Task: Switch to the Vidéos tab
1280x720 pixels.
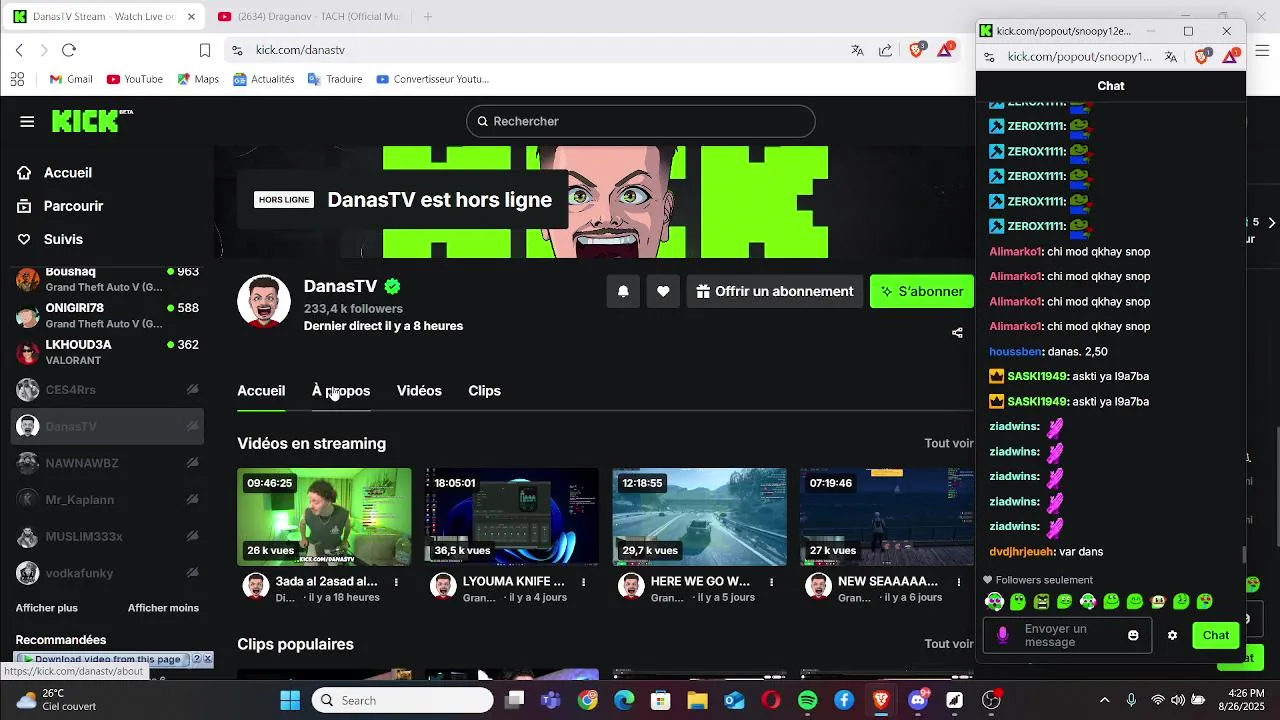Action: tap(419, 391)
